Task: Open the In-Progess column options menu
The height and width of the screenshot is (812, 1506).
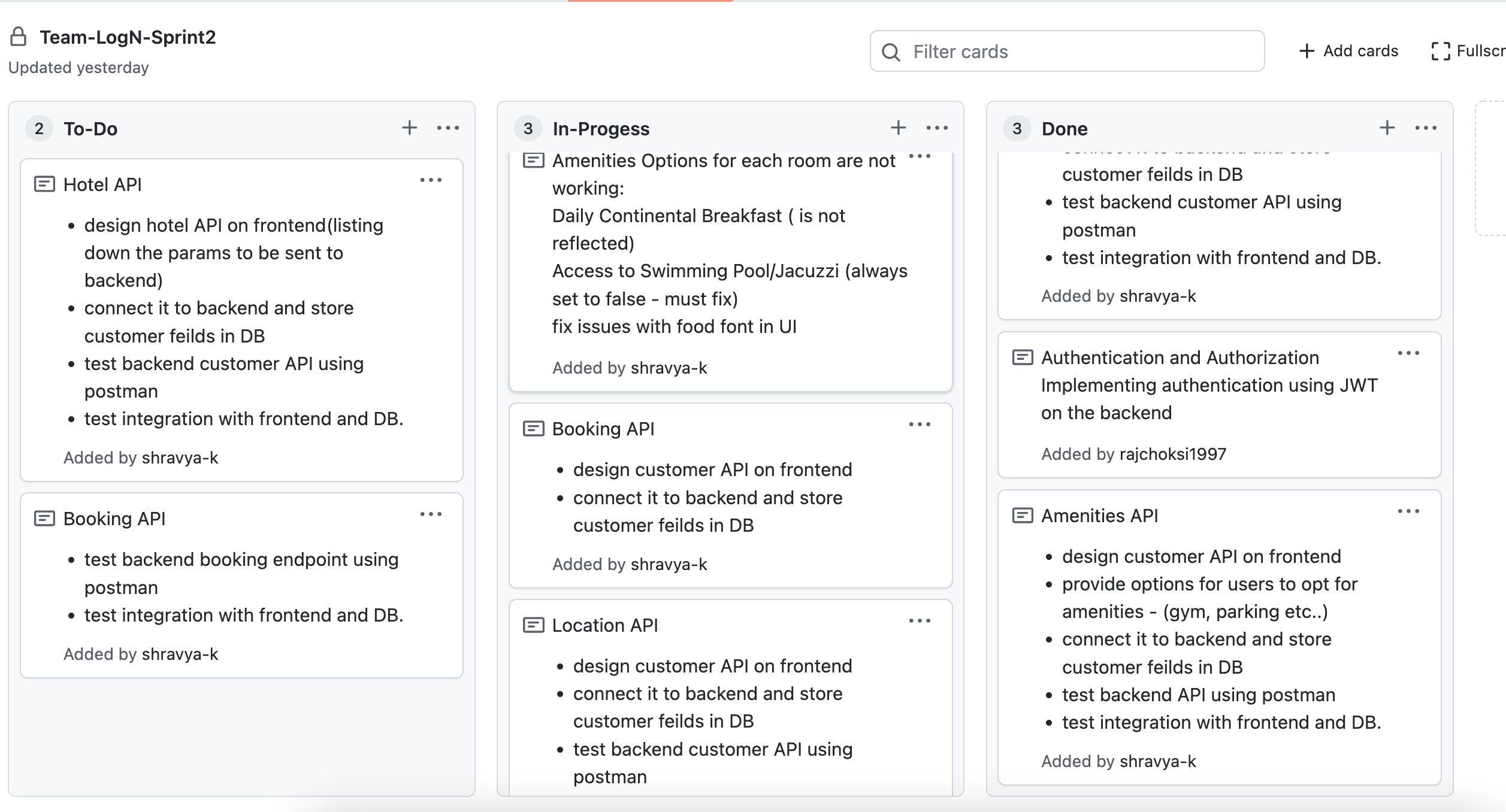Action: tap(937, 128)
